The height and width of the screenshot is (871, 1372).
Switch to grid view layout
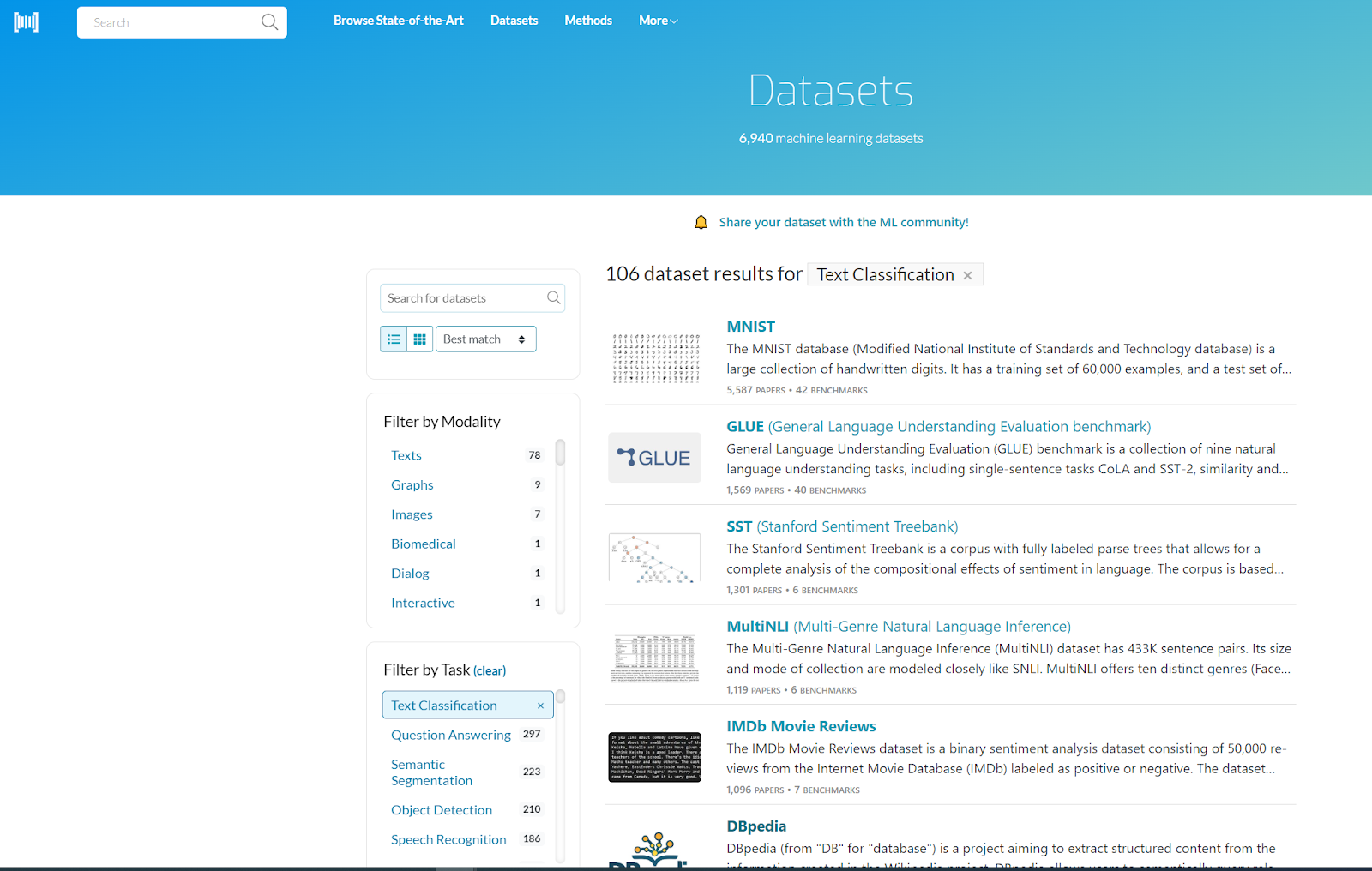(419, 339)
